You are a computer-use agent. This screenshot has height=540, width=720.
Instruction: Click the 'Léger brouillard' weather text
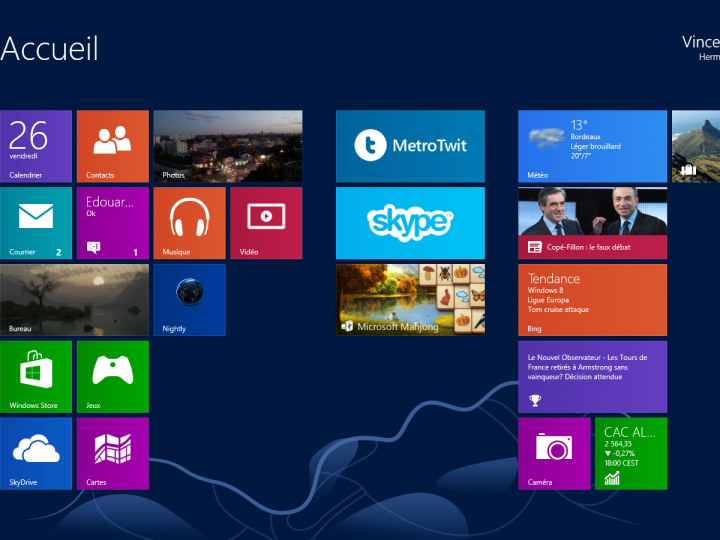(596, 146)
